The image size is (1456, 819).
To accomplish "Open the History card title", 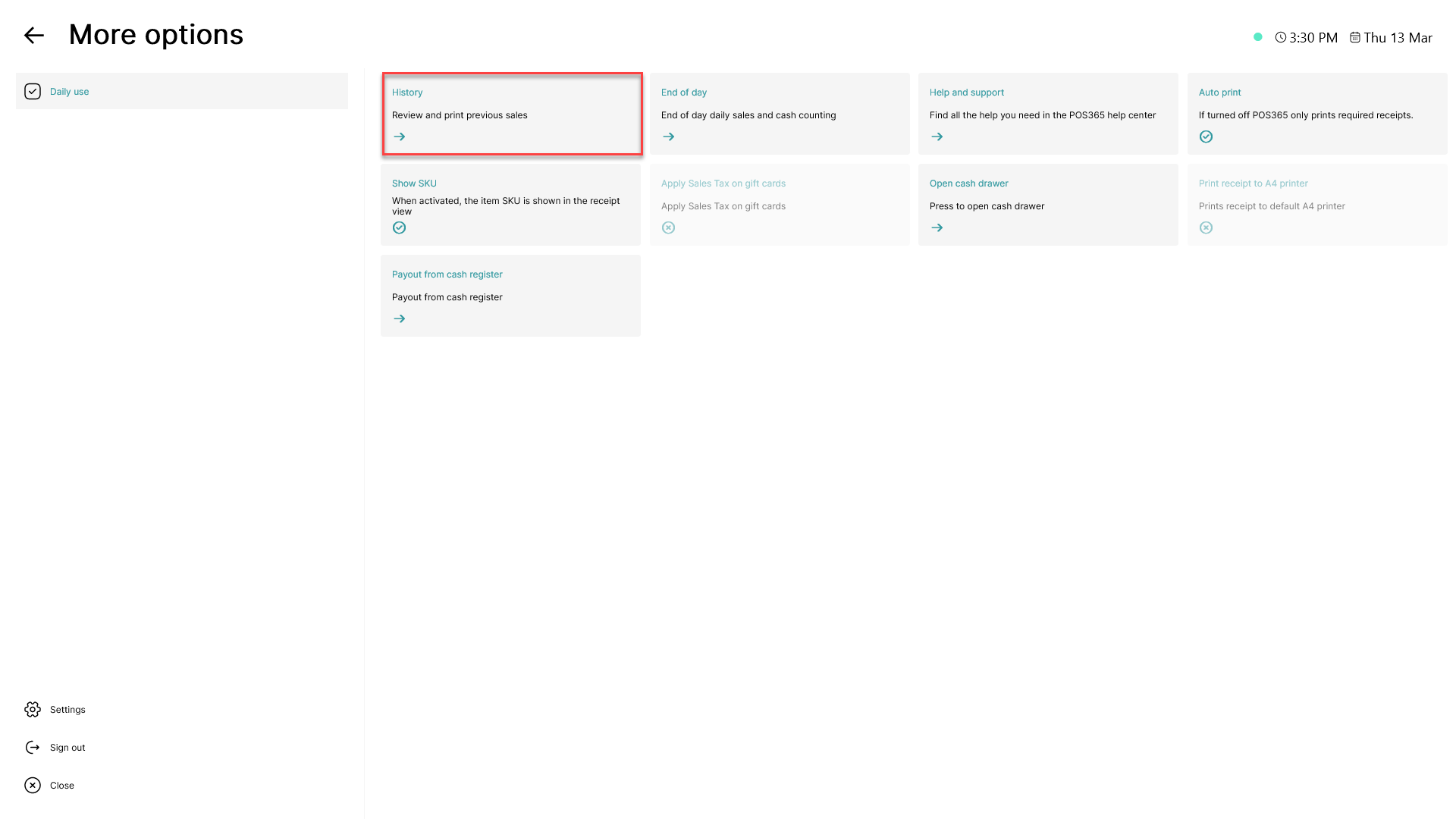I will (407, 93).
